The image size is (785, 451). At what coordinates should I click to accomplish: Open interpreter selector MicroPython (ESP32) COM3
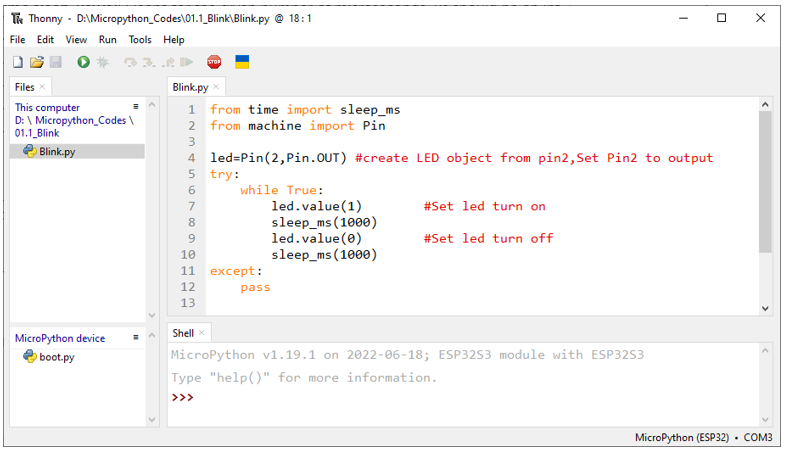pyautogui.click(x=703, y=437)
